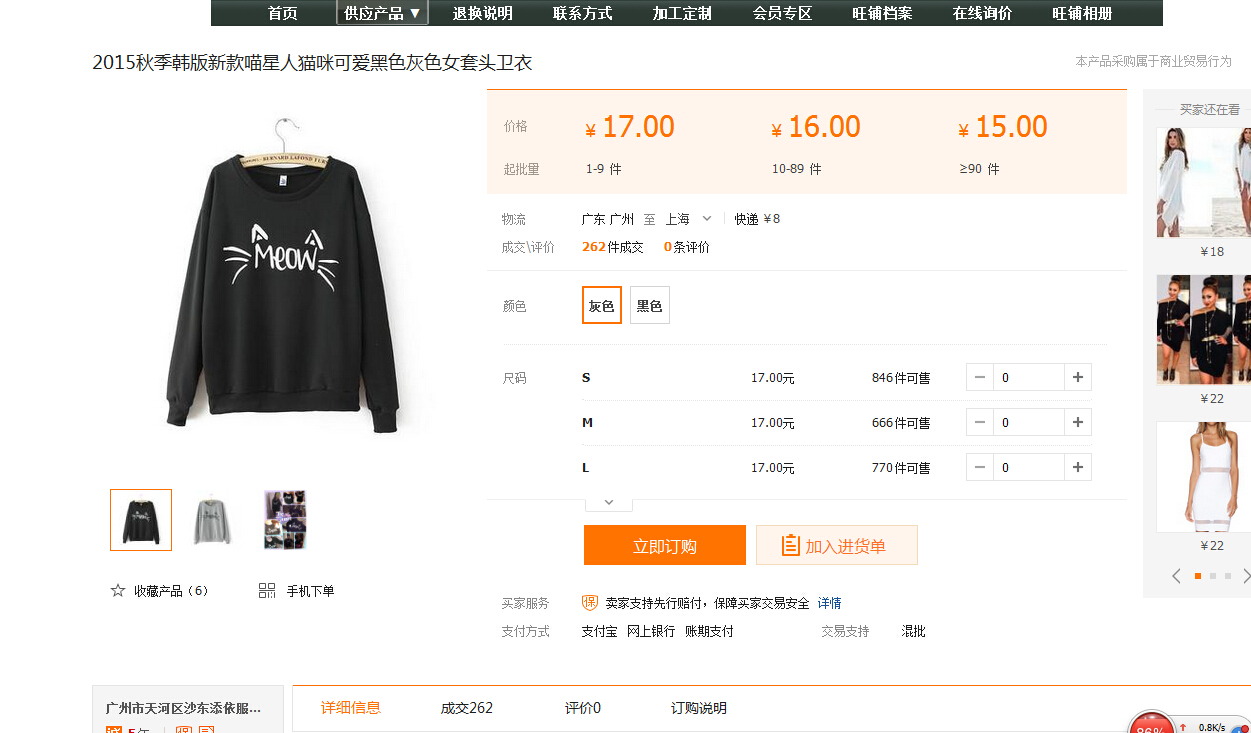Go to previous recommended products page
1251x733 pixels.
[1176, 576]
